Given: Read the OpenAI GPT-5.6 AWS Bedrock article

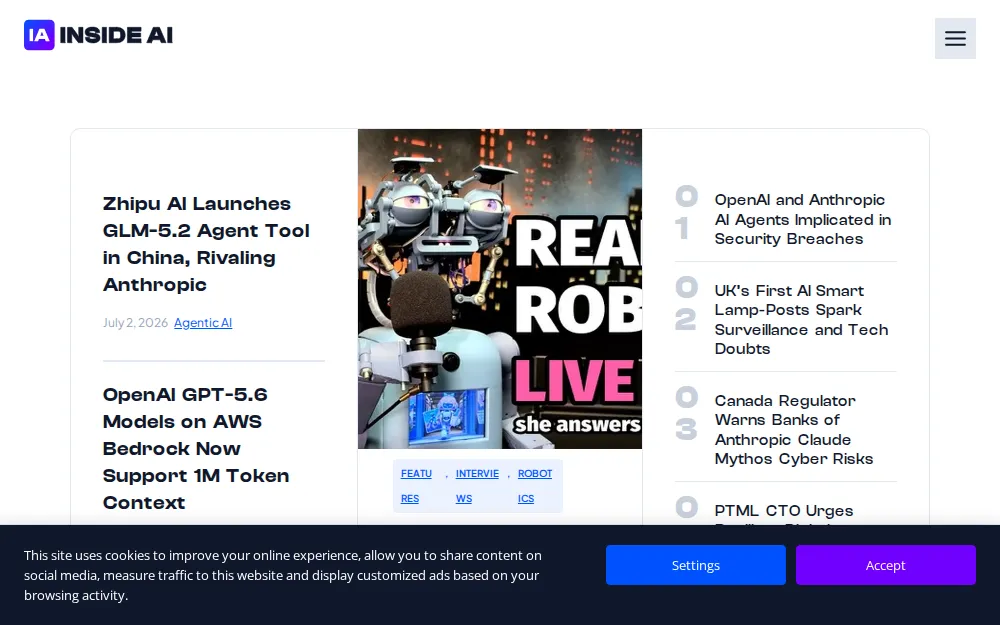Looking at the screenshot, I should (x=196, y=448).
